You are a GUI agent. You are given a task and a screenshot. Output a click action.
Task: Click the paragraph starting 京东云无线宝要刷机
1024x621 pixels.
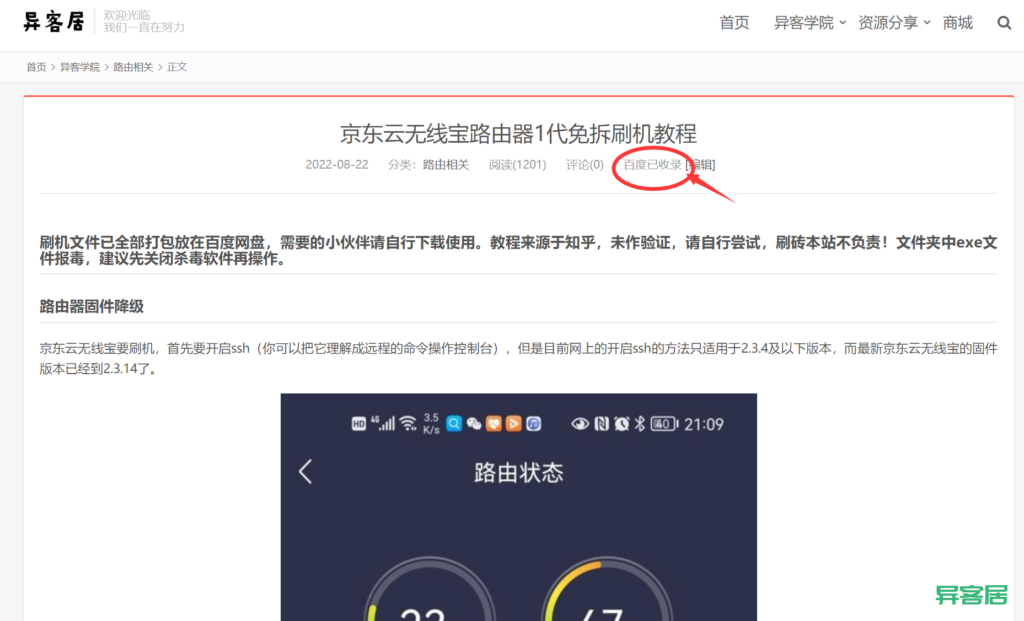[519, 358]
